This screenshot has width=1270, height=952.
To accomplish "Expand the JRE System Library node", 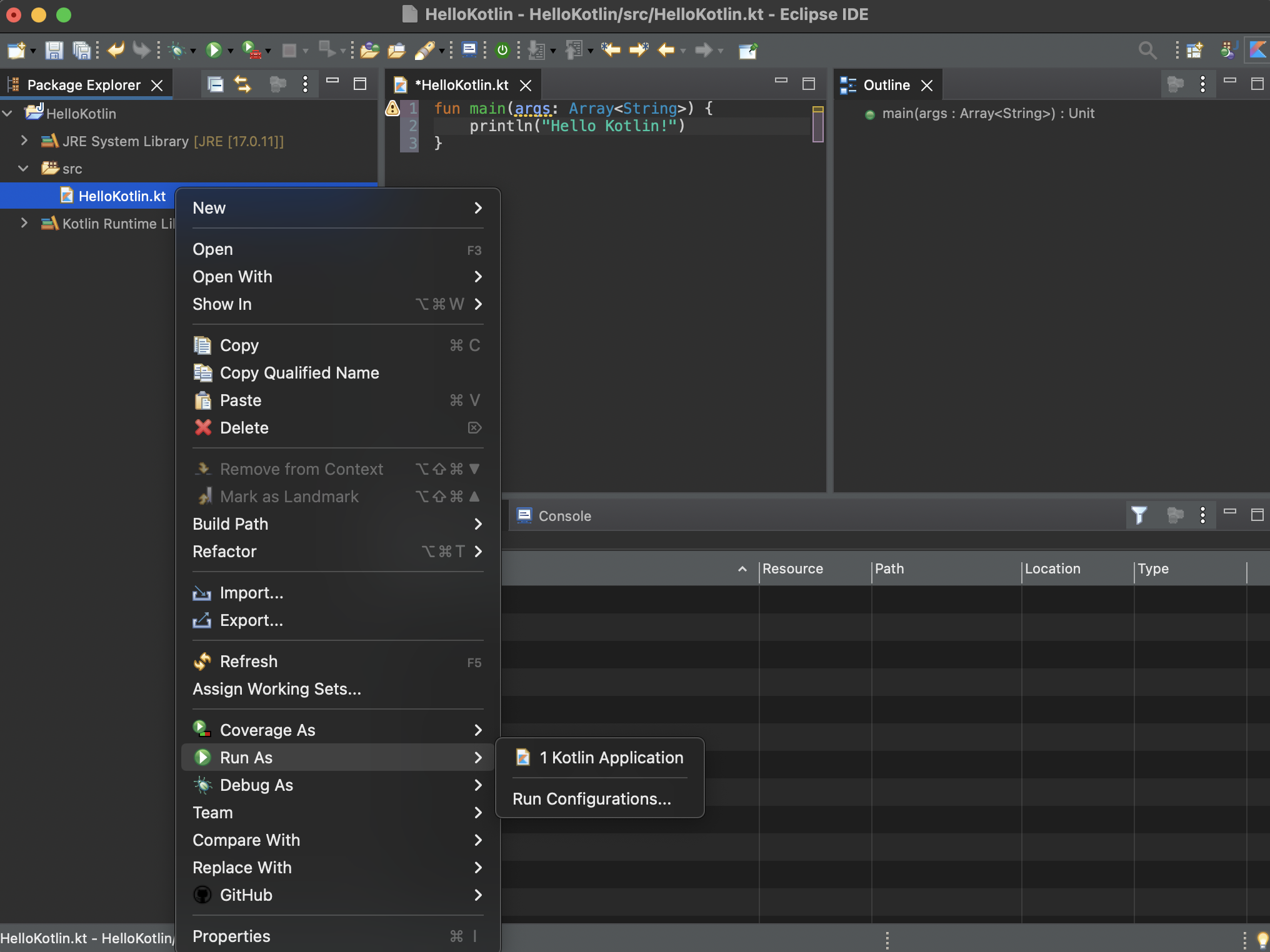I will click(24, 141).
